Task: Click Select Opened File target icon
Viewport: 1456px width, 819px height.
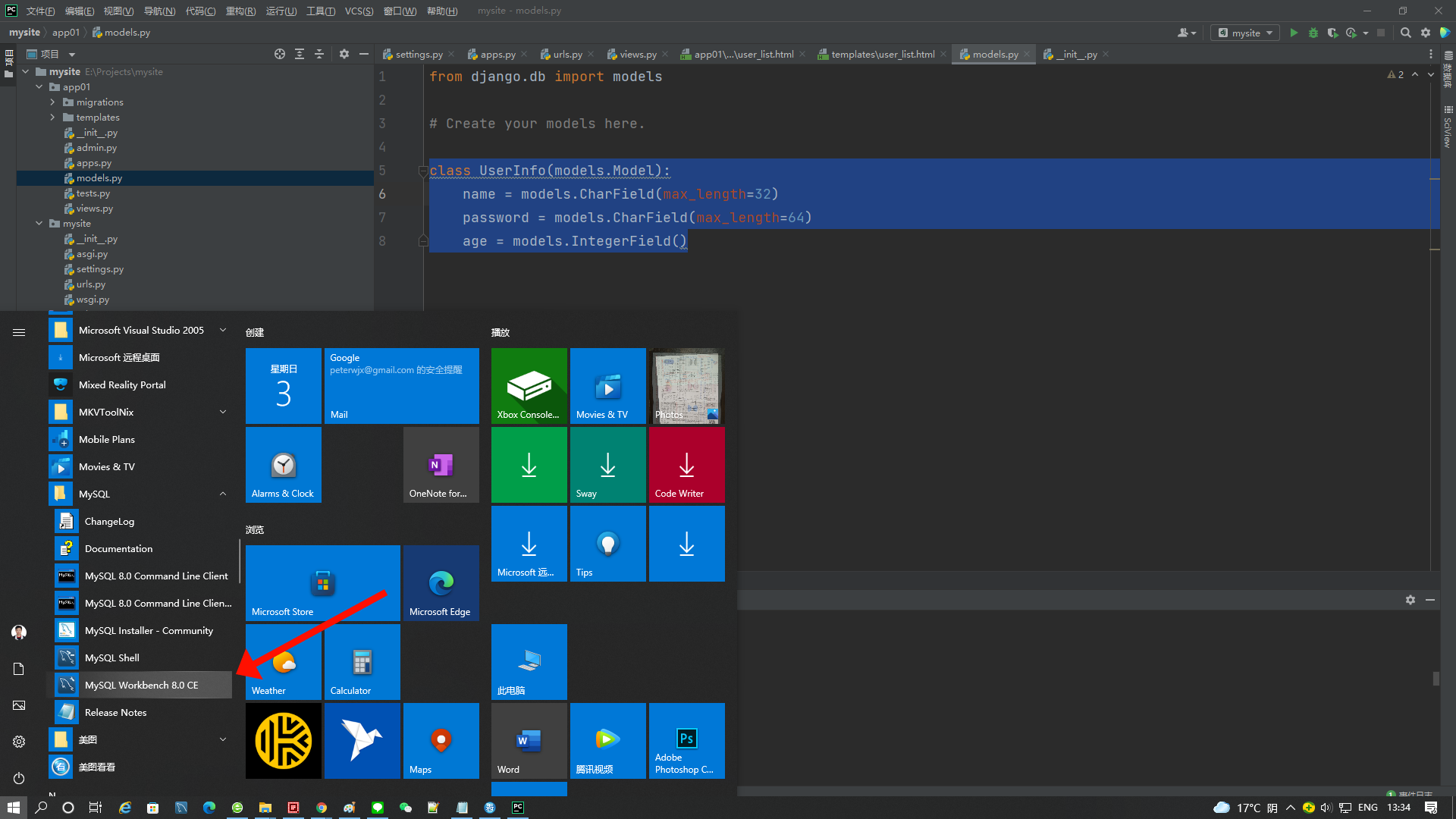Action: coord(280,54)
